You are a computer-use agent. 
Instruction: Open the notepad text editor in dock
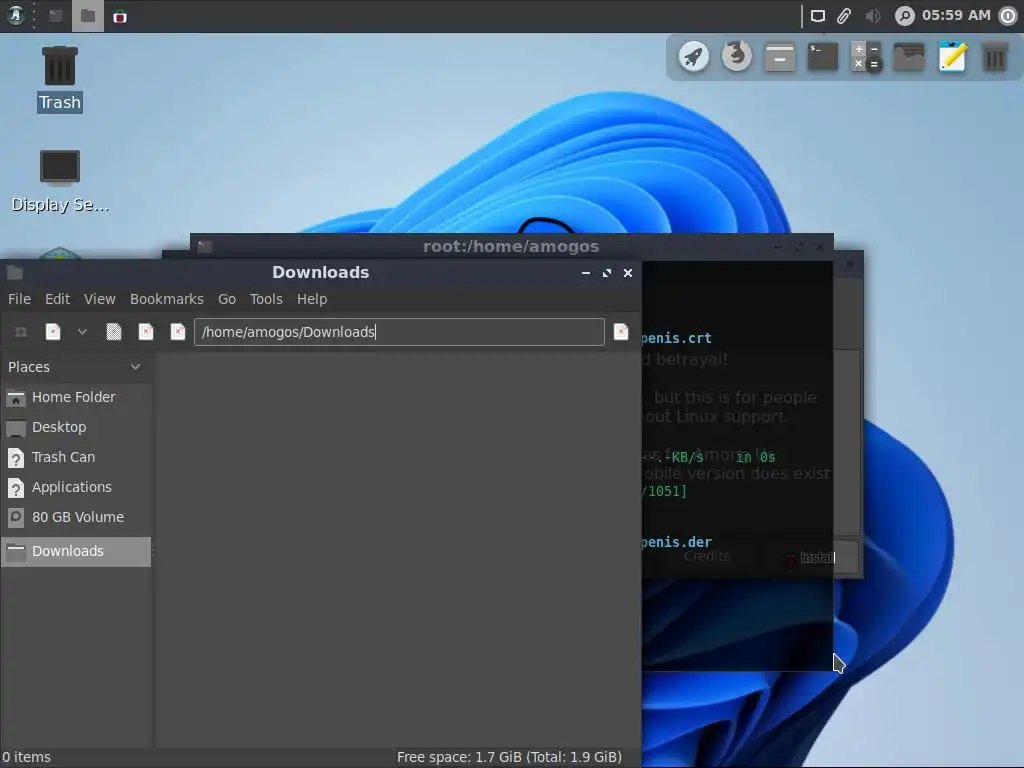(952, 57)
